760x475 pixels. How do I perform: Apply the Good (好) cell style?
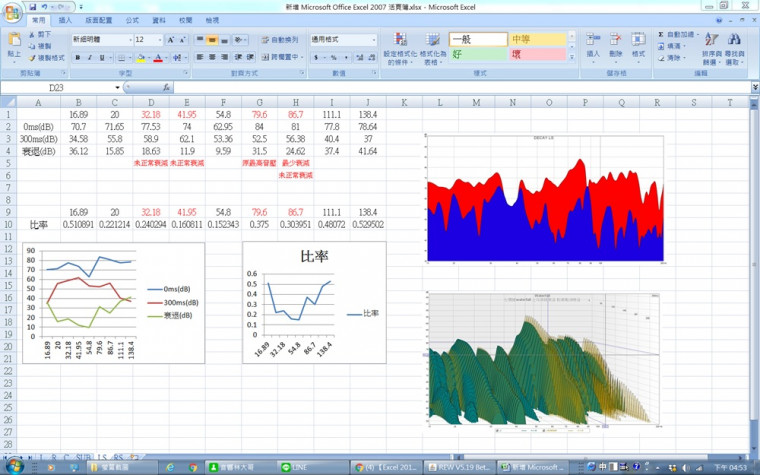click(480, 53)
